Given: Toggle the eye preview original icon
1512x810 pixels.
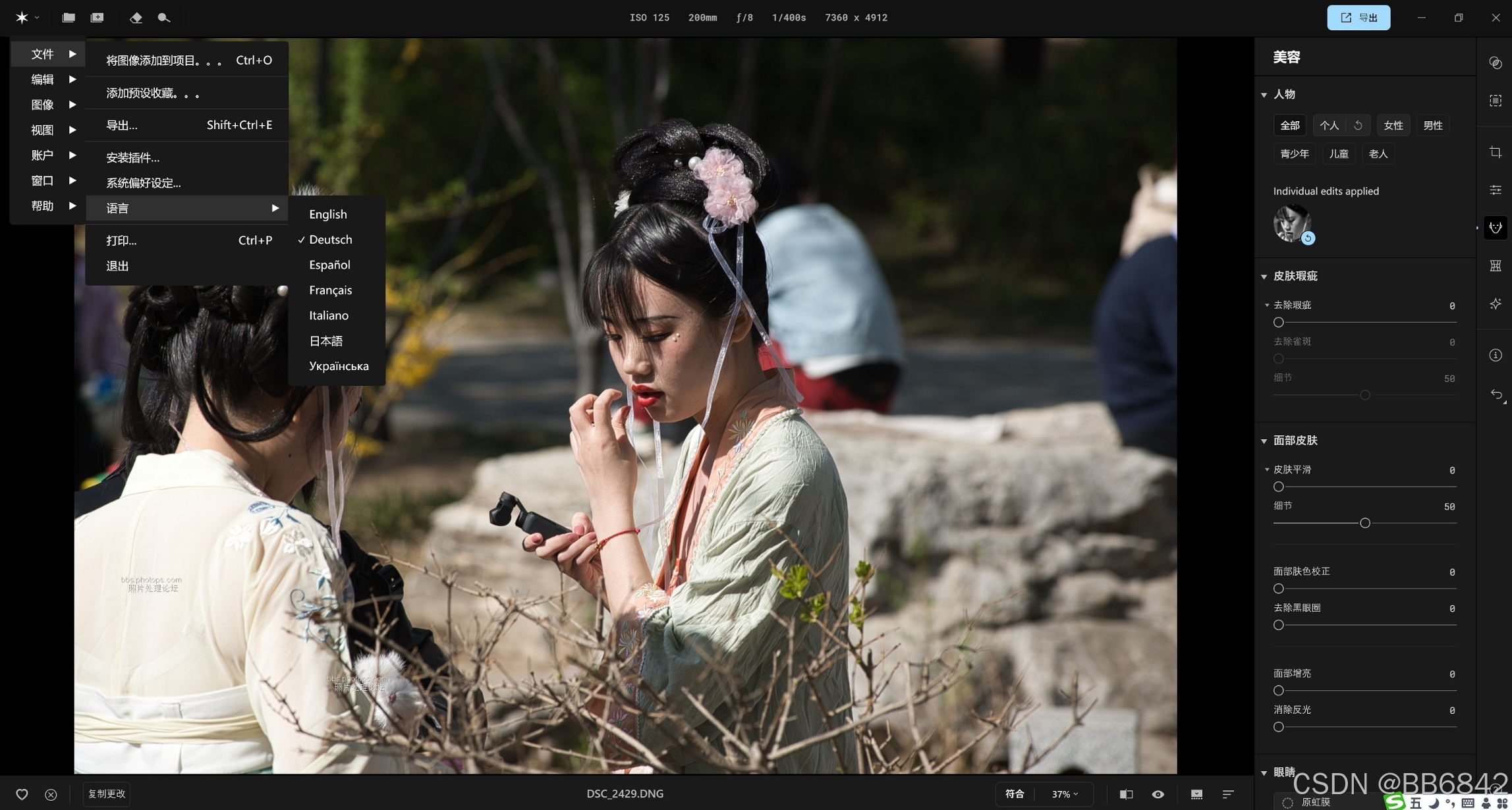Looking at the screenshot, I should coord(1158,794).
